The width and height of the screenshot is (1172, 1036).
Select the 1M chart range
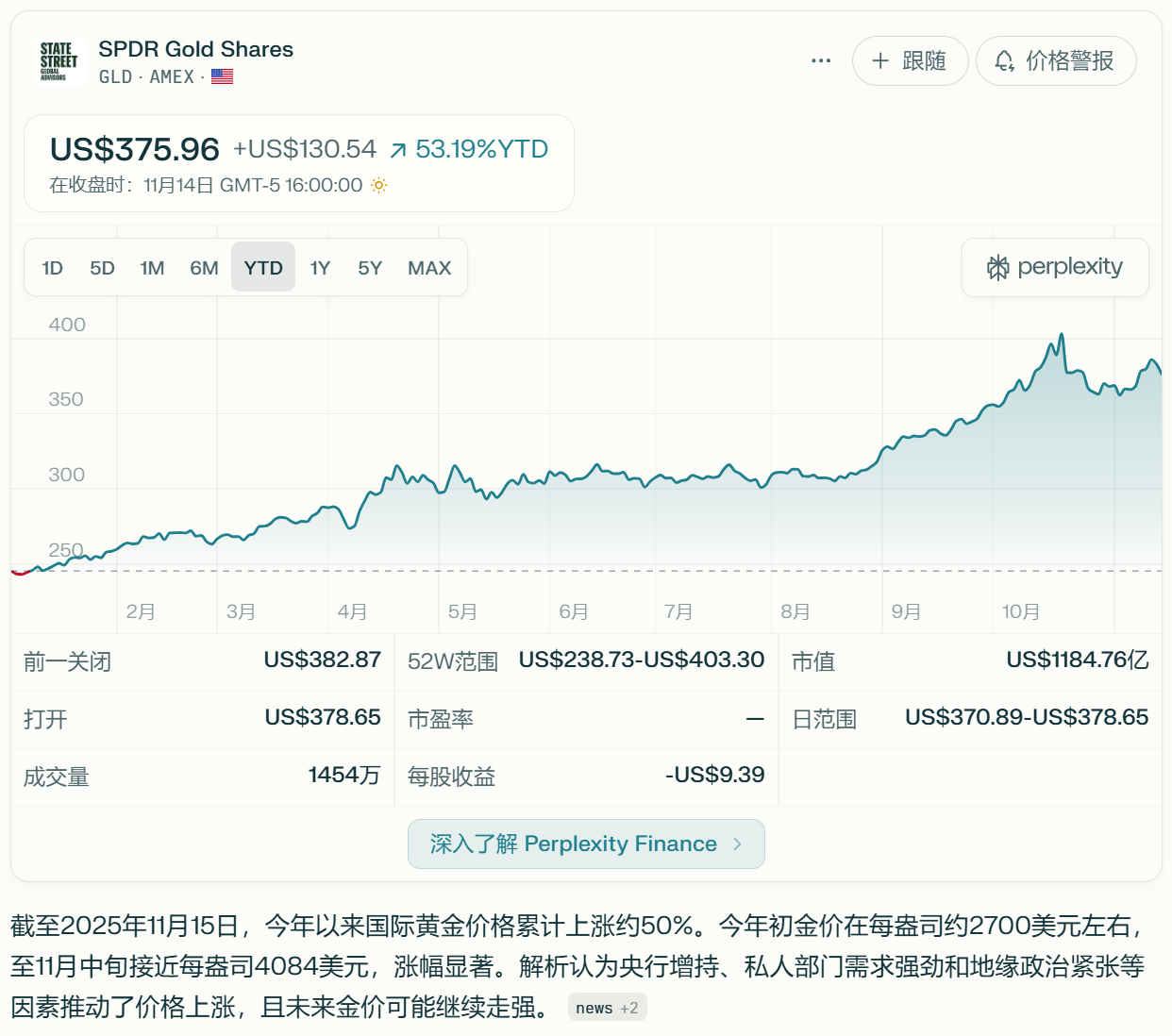pos(152,268)
